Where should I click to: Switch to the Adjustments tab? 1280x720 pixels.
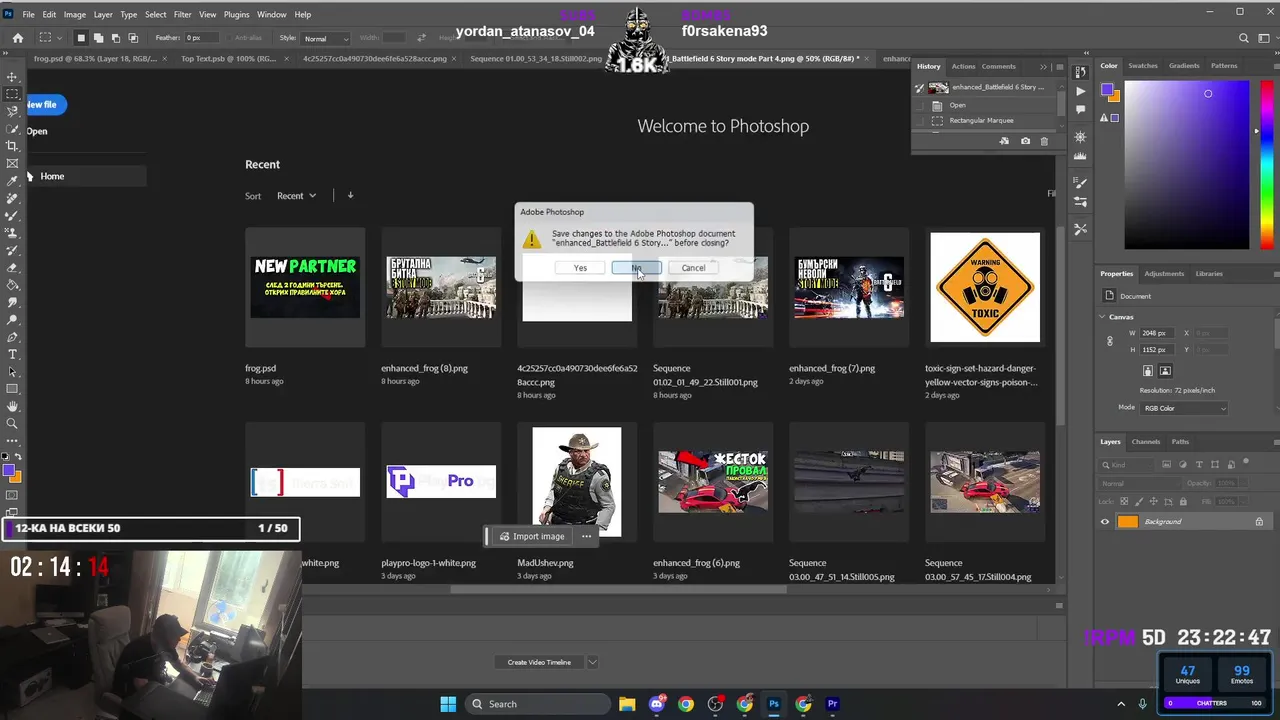[1164, 273]
